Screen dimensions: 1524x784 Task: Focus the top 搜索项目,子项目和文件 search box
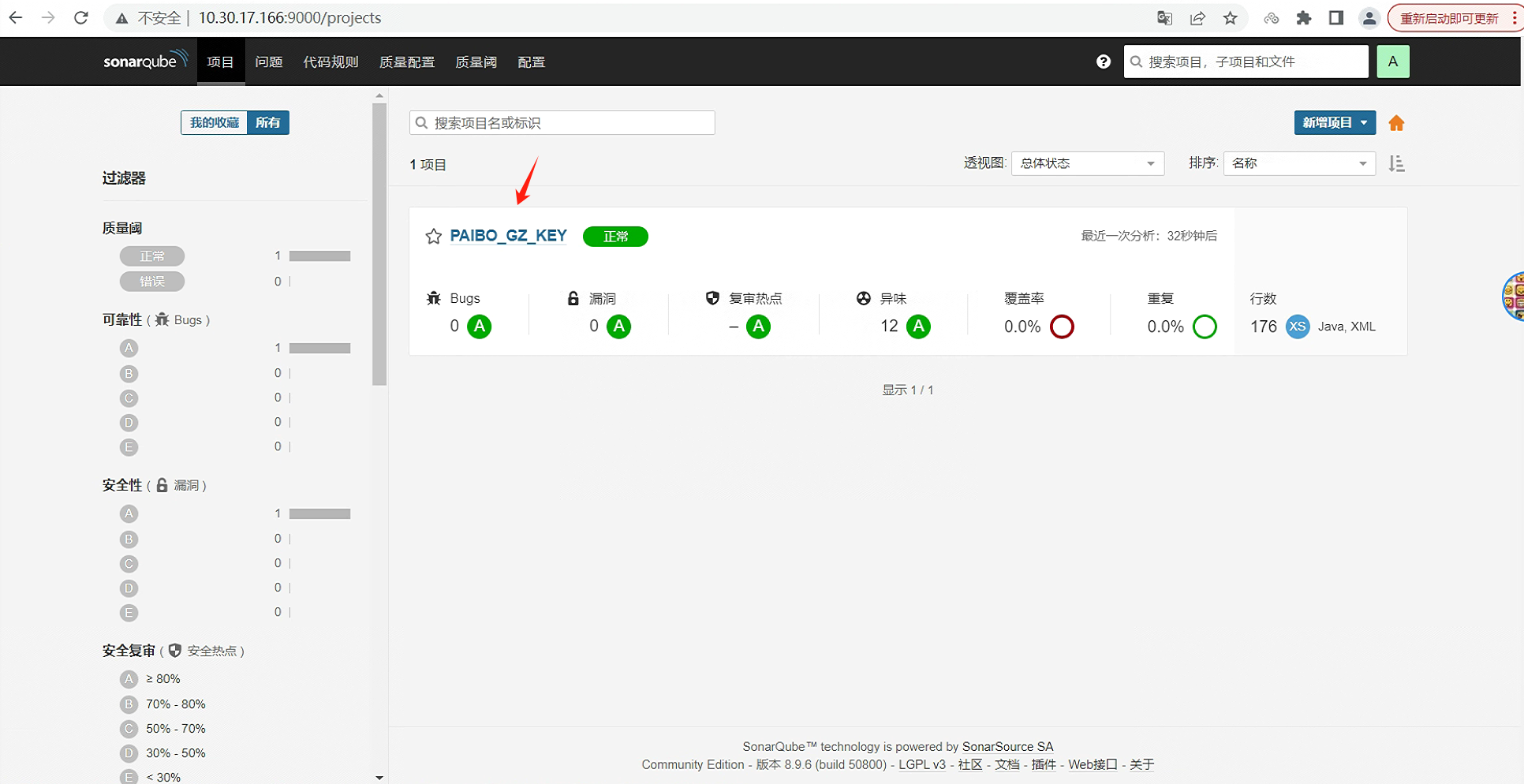(x=1246, y=62)
